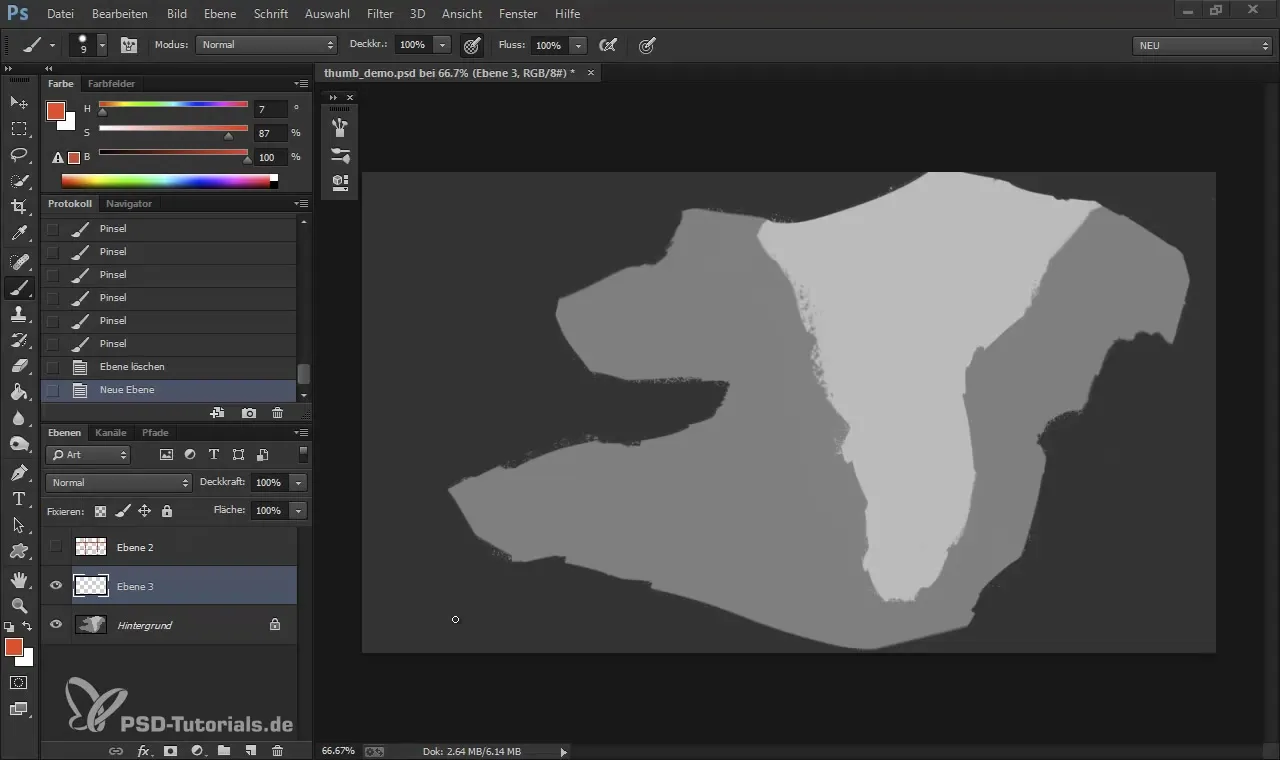Delete current history state trash icon
This screenshot has height=760, width=1280.
pyautogui.click(x=277, y=413)
